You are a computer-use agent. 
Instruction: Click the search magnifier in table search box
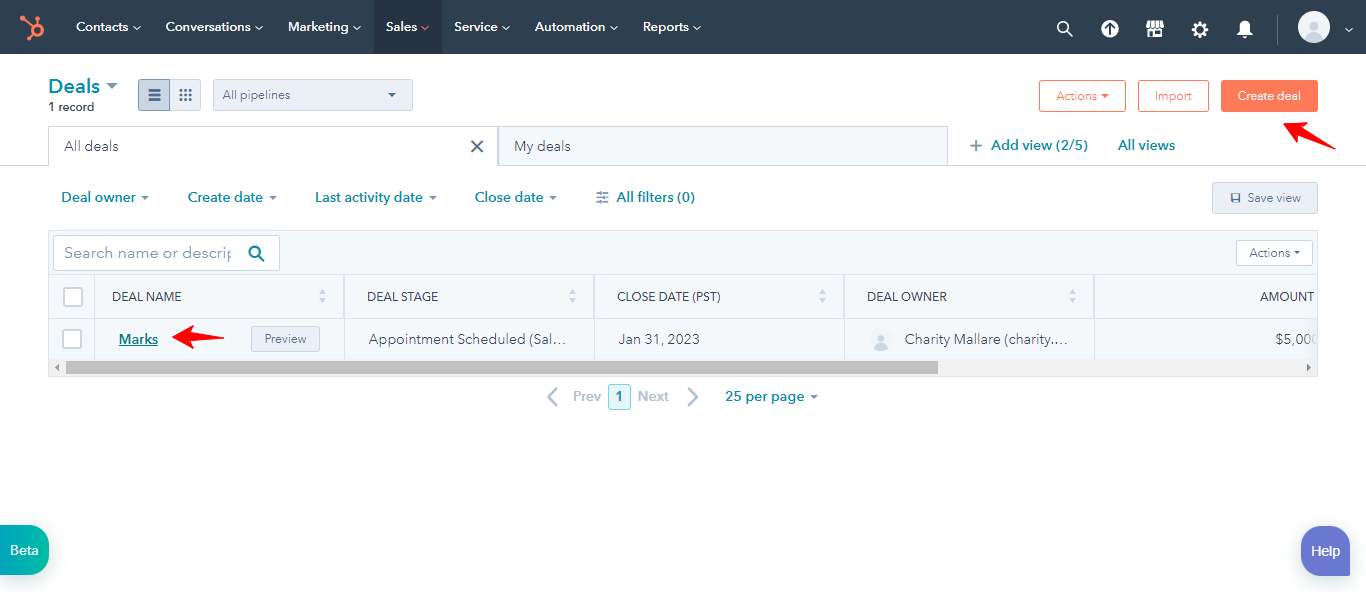click(256, 253)
